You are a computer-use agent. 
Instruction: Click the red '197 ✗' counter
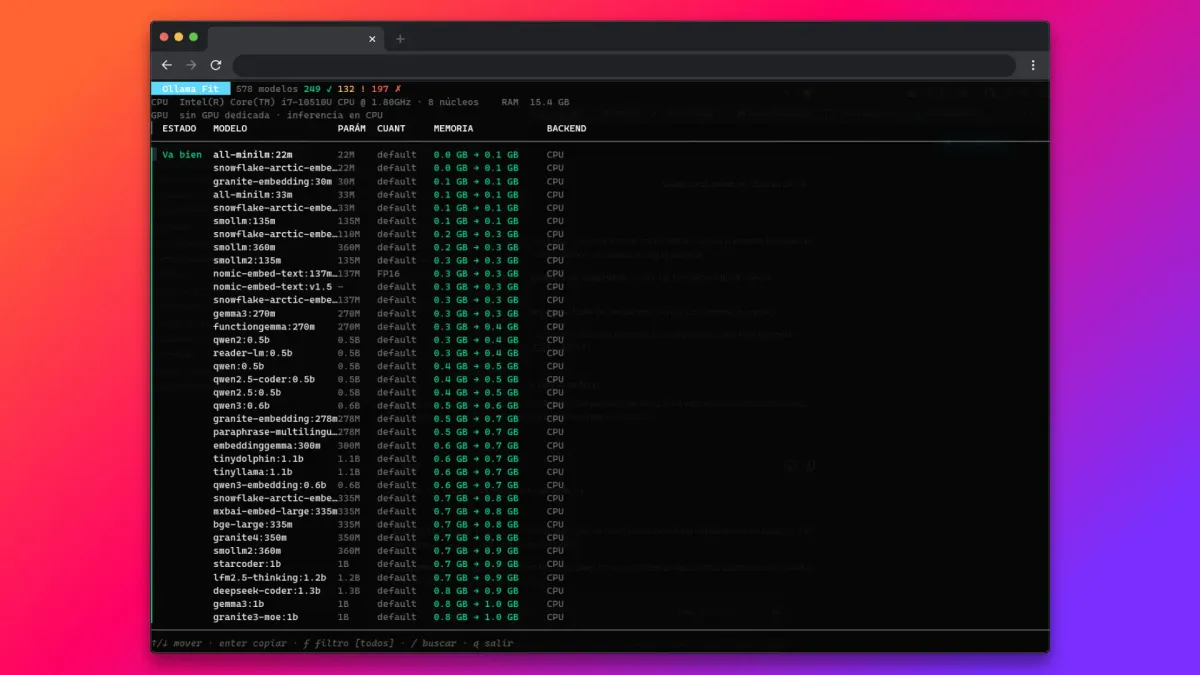[x=387, y=89]
